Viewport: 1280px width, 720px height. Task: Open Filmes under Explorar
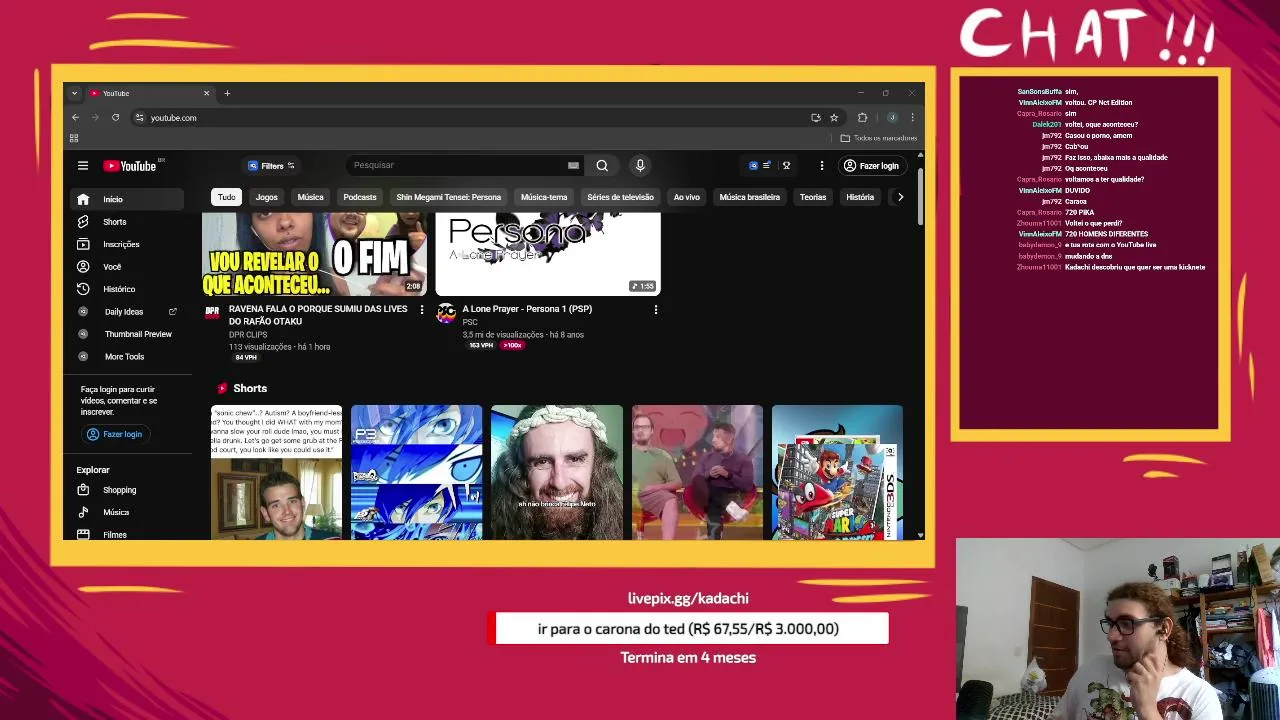click(128, 535)
